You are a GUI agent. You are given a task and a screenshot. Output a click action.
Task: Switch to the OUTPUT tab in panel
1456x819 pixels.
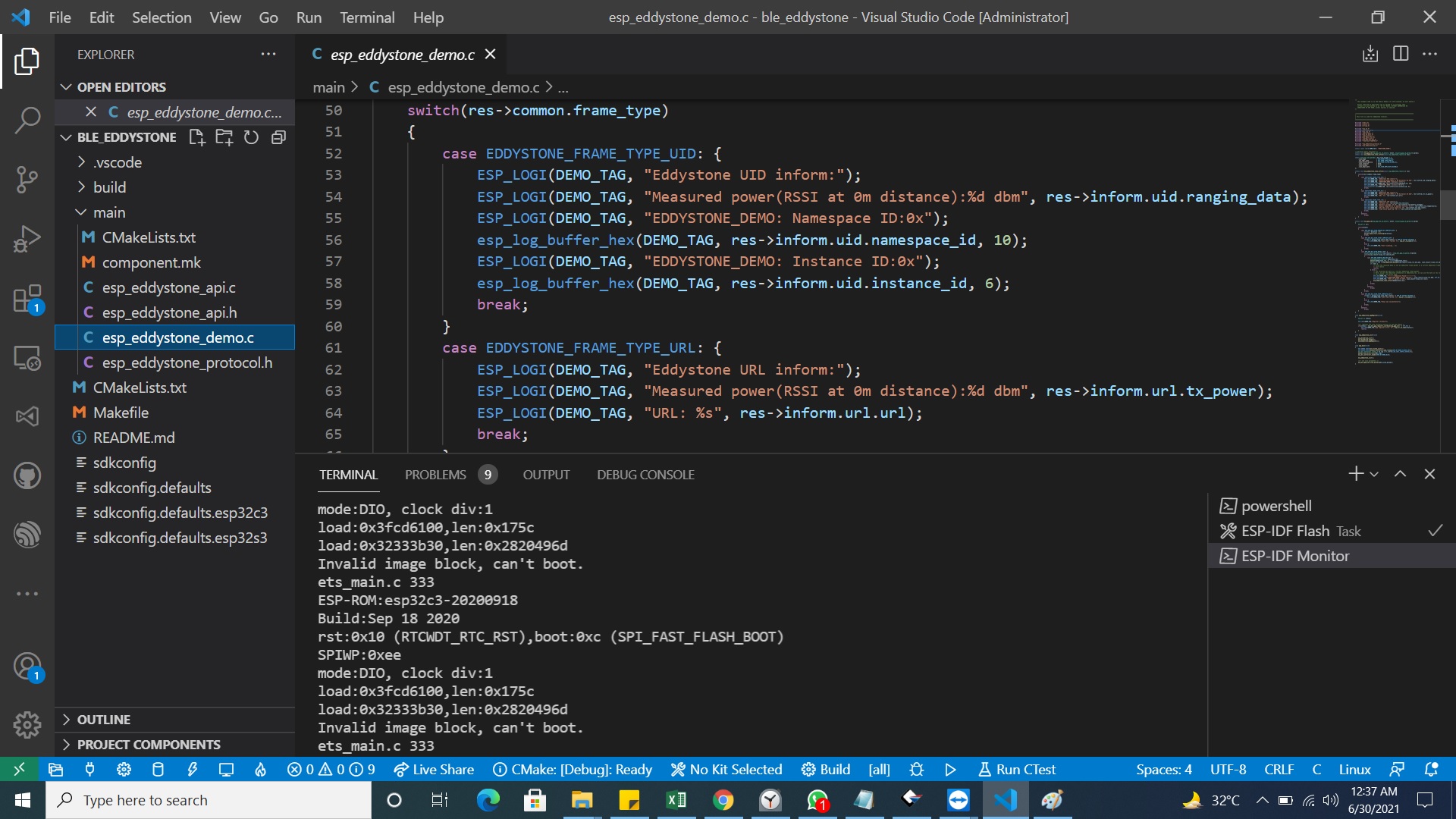tap(546, 473)
